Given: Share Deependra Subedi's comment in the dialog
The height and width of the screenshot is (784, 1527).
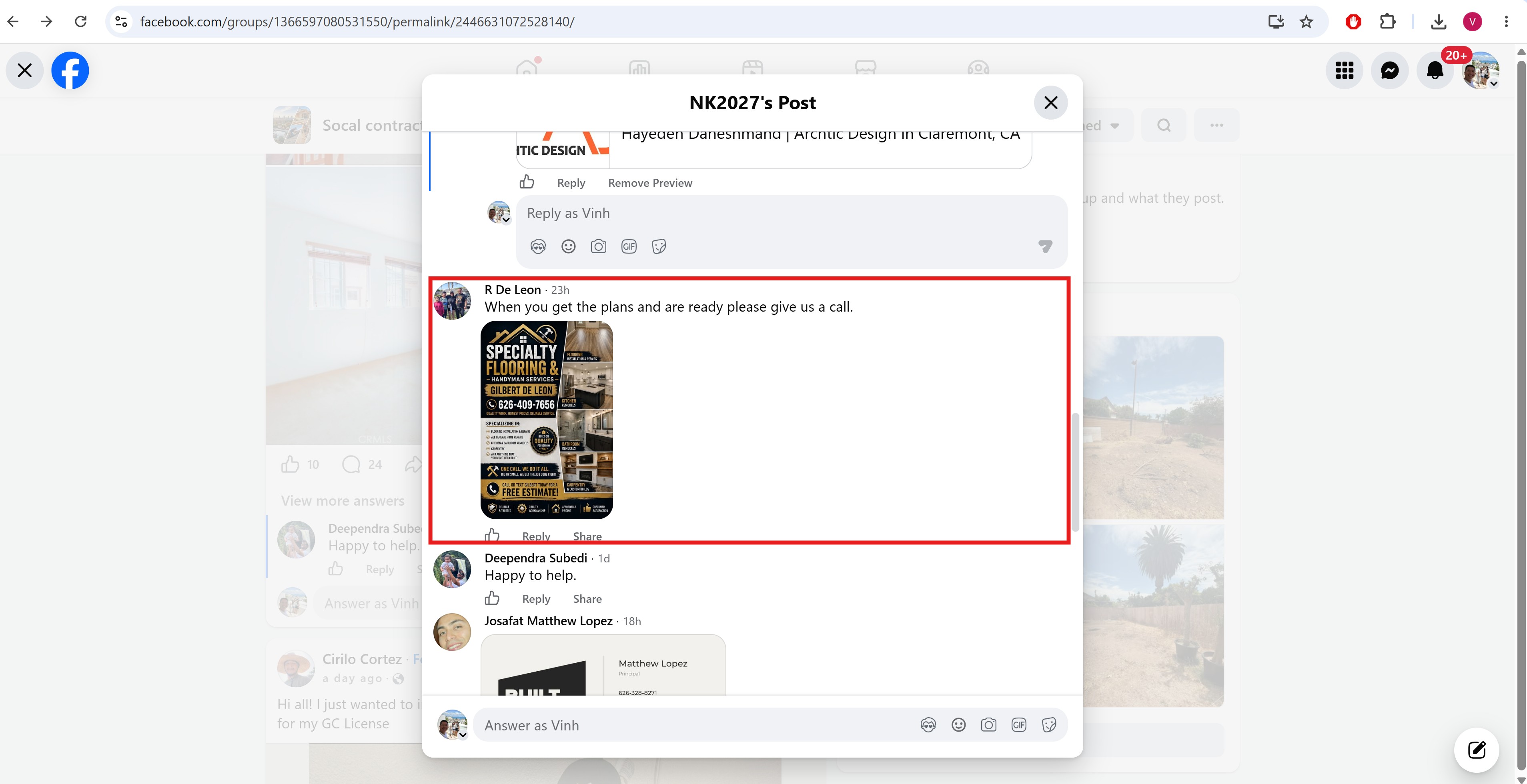Looking at the screenshot, I should tap(587, 599).
